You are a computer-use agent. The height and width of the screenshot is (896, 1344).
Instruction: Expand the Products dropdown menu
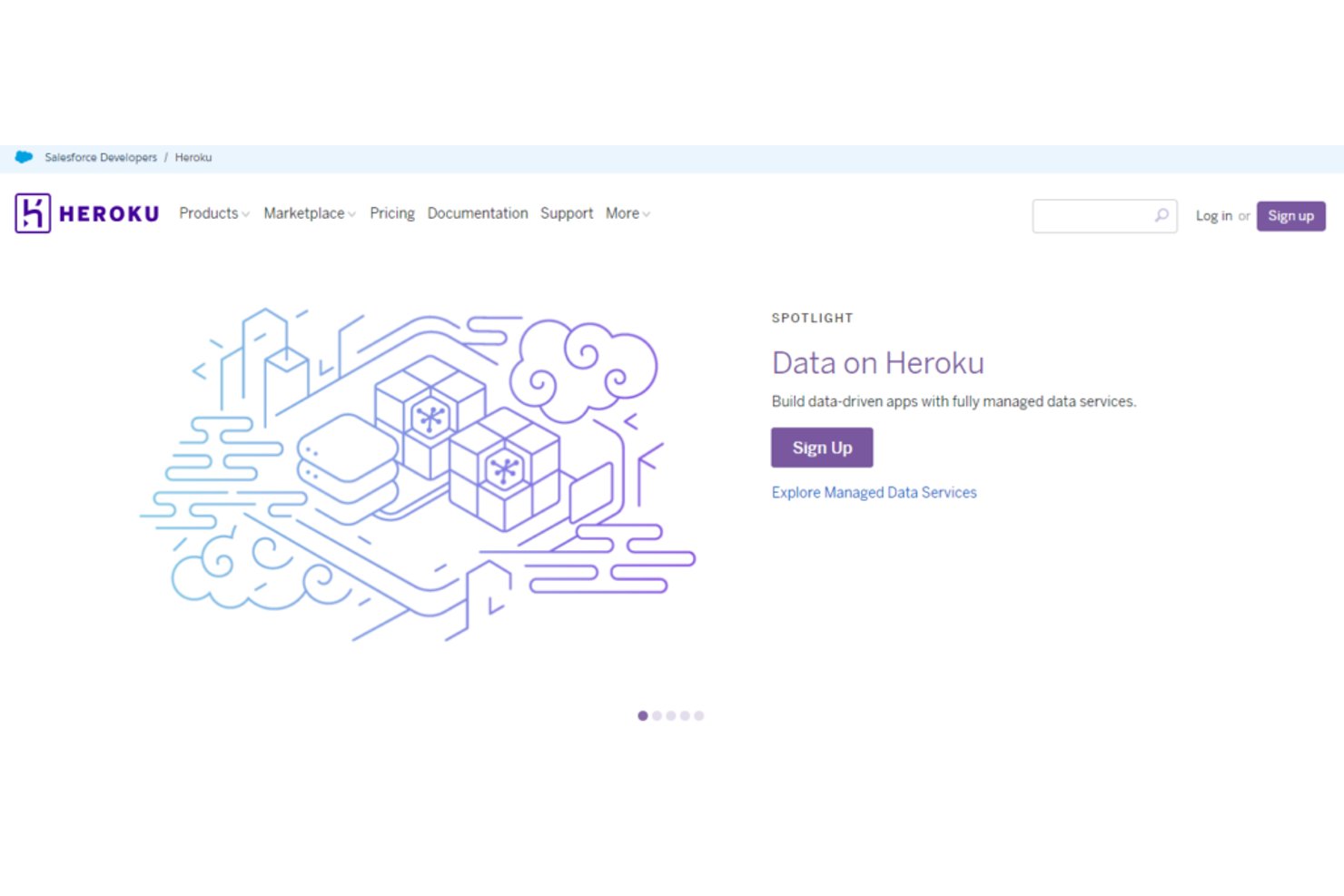pos(214,213)
